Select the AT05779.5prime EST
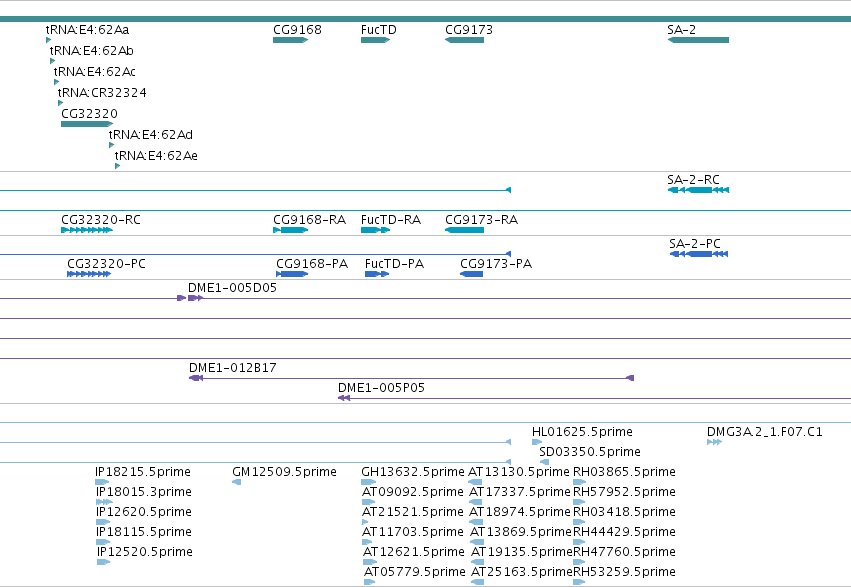The width and height of the screenshot is (851, 587). pyautogui.click(x=370, y=582)
